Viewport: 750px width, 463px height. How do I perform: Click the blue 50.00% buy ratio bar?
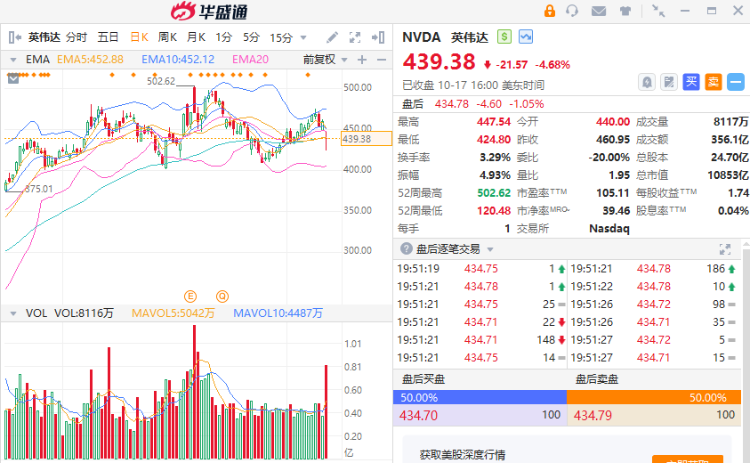coord(480,397)
